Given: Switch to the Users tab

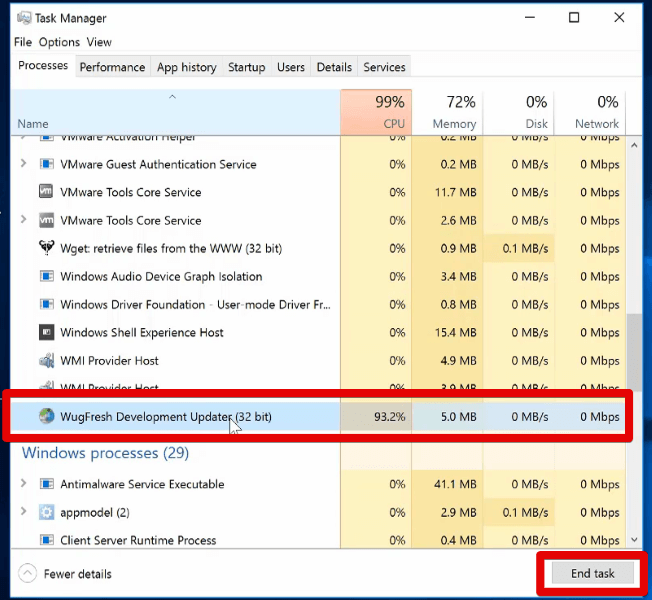Looking at the screenshot, I should pyautogui.click(x=291, y=67).
